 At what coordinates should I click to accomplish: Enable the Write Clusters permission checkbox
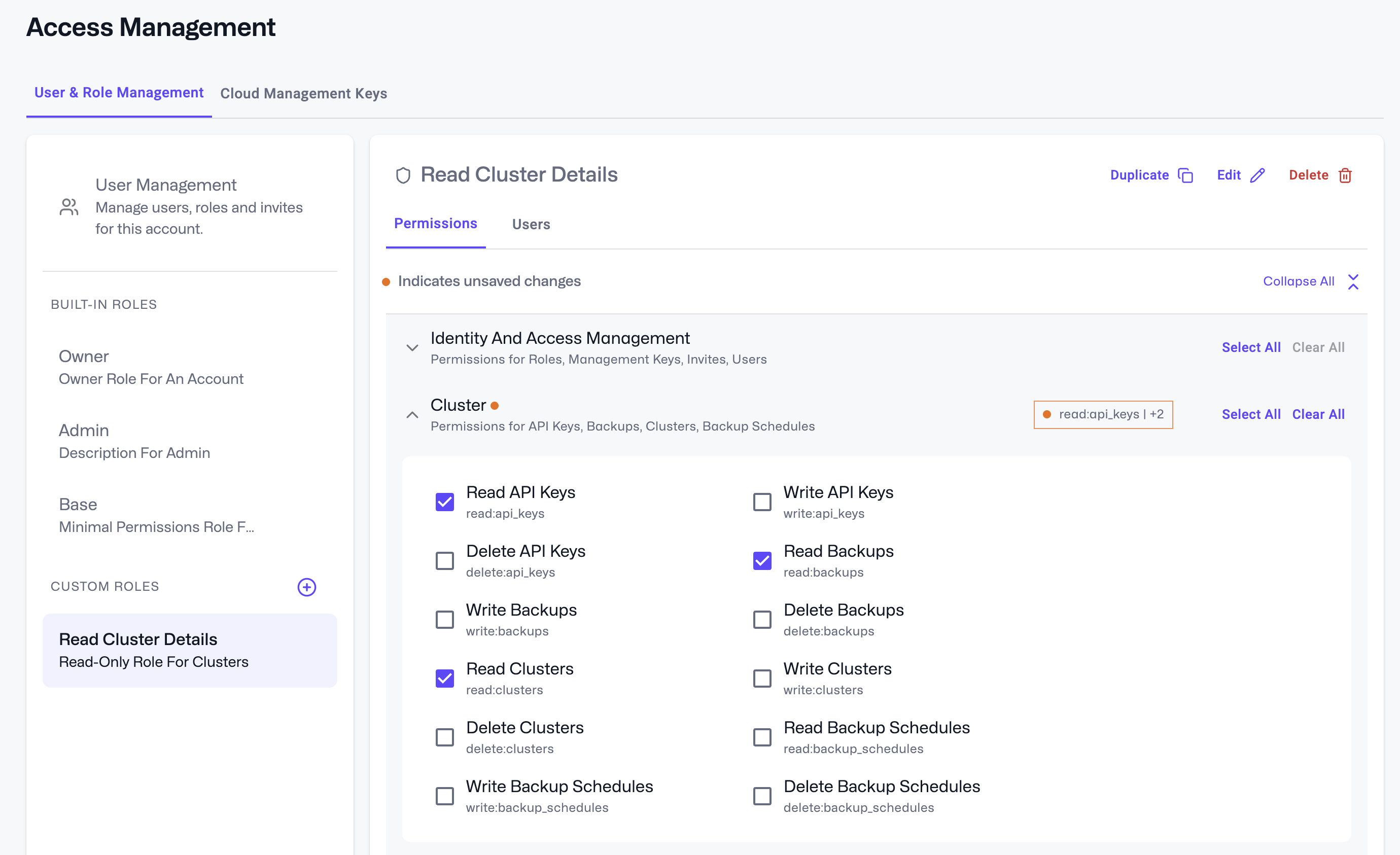[761, 679]
